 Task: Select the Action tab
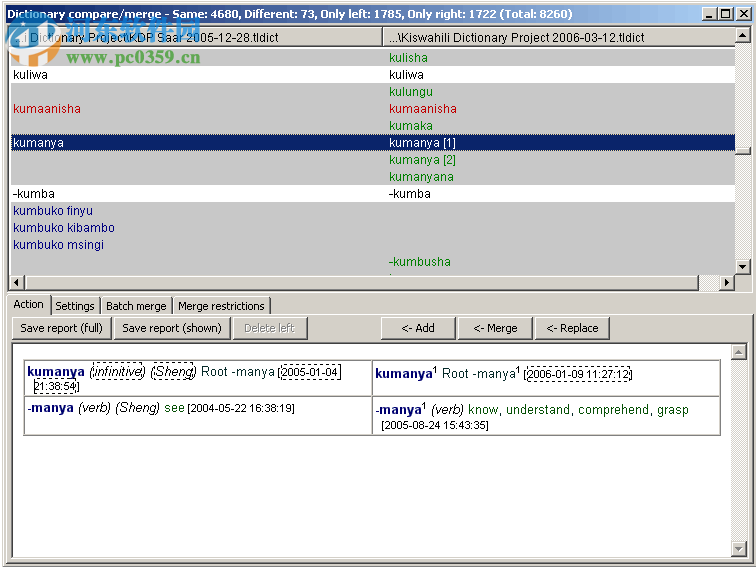[28, 304]
